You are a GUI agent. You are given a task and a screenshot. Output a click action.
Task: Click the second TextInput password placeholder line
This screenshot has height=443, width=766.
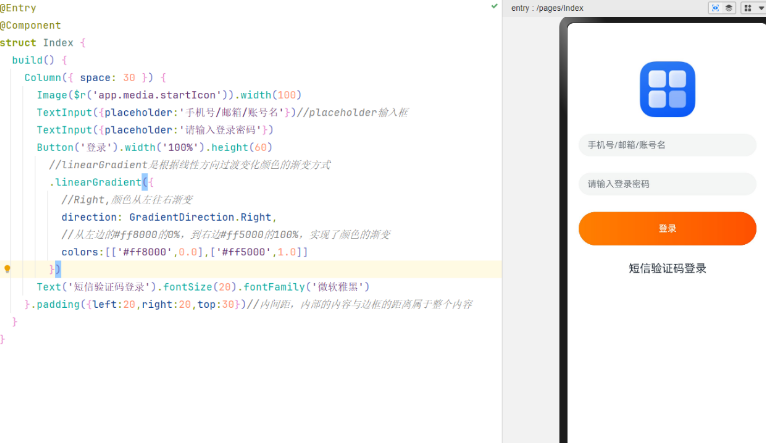[155, 130]
